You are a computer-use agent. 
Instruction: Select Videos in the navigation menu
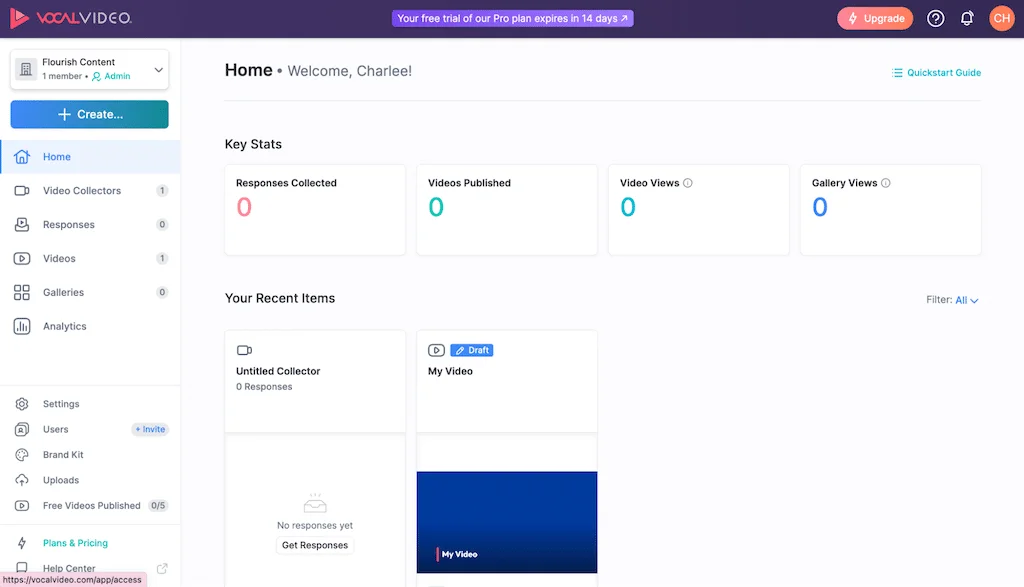[x=57, y=258]
